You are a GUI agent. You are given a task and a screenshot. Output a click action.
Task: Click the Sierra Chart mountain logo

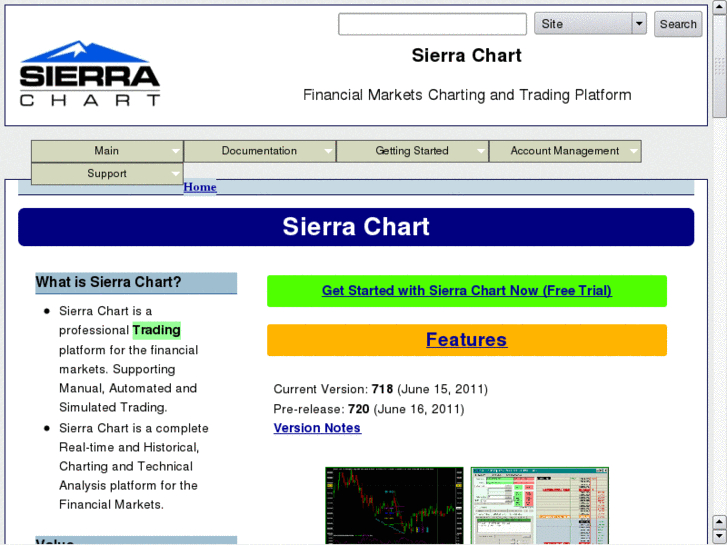pyautogui.click(x=90, y=73)
